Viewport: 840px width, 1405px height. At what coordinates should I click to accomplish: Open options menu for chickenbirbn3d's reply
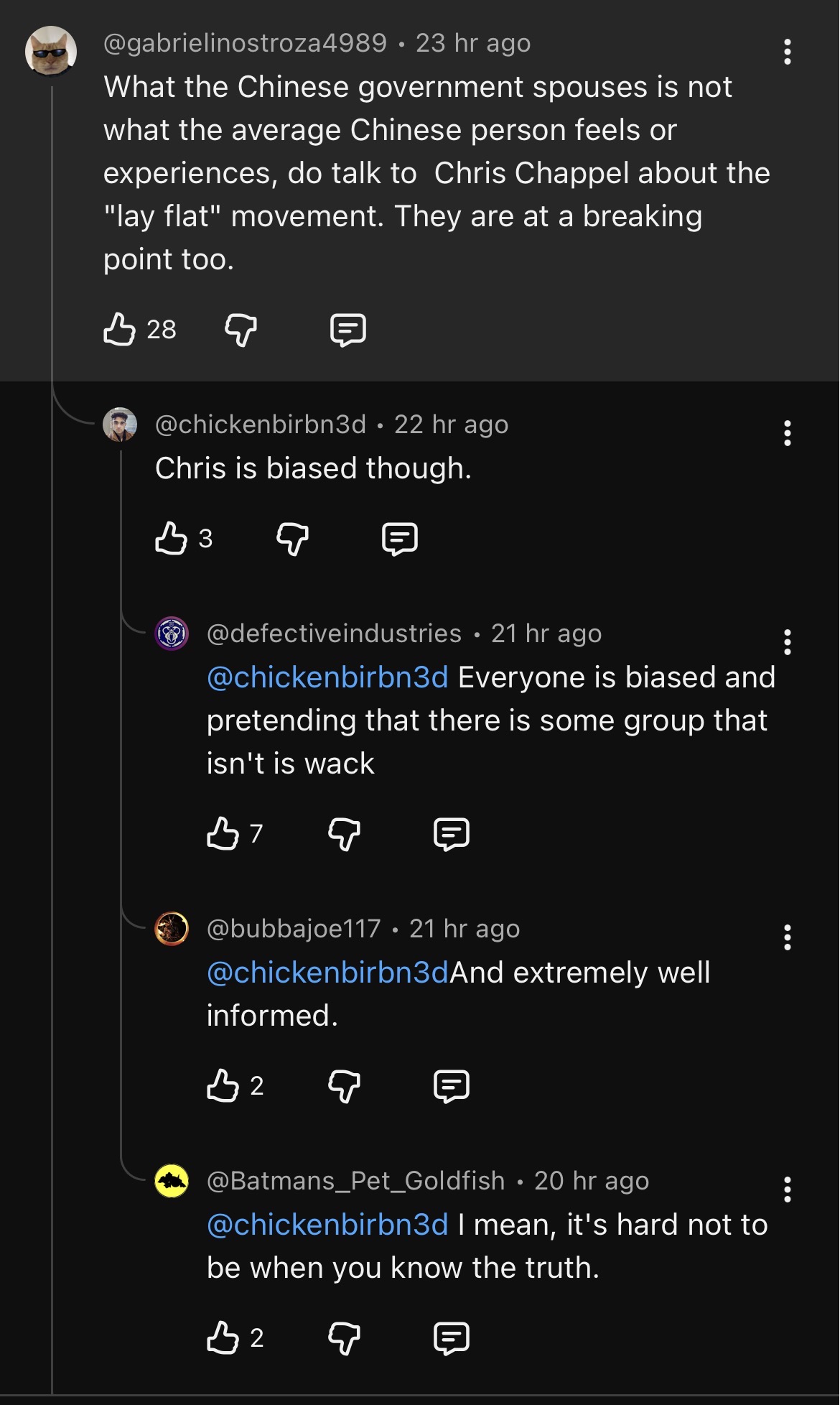[788, 433]
